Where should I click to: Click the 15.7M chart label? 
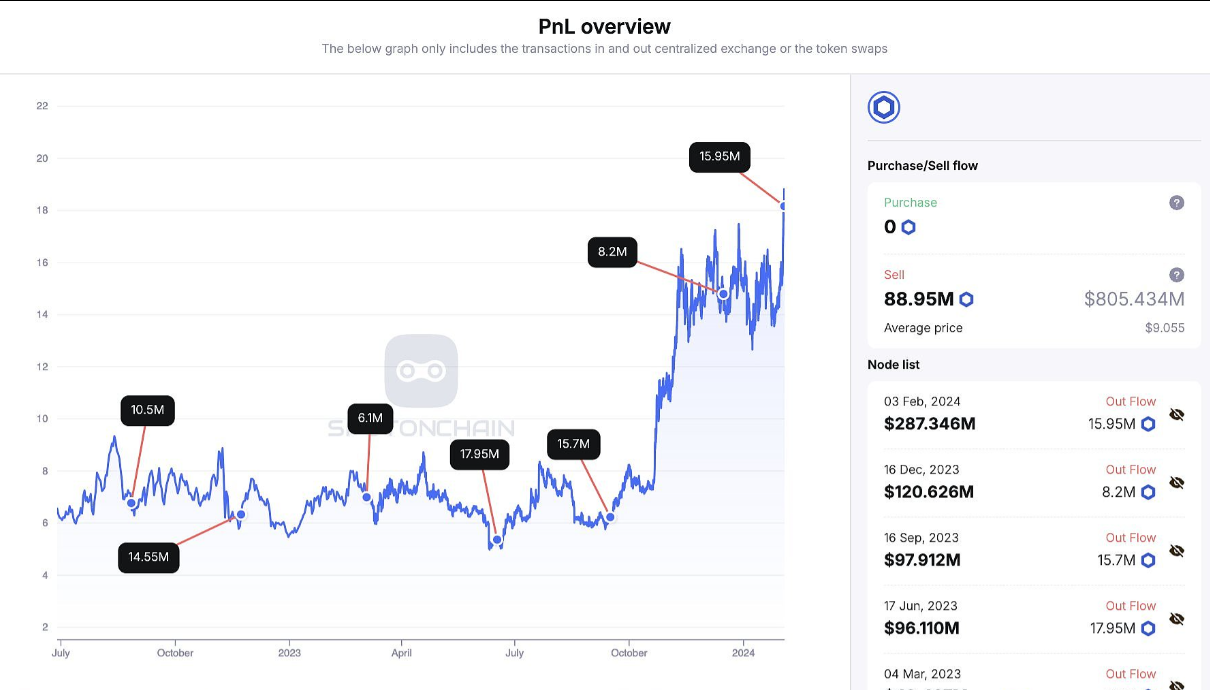pos(573,444)
